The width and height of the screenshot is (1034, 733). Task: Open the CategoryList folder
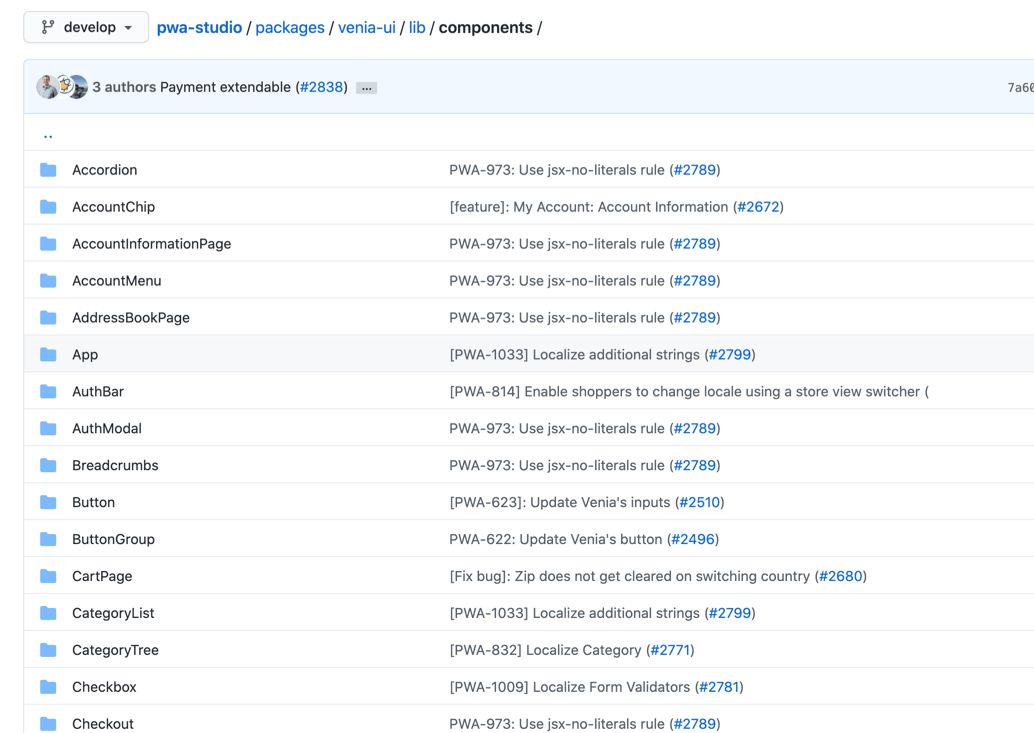[x=113, y=613]
